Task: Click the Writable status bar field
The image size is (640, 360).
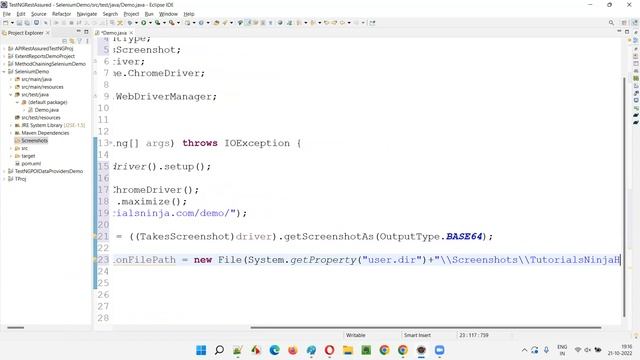Action: [356, 335]
